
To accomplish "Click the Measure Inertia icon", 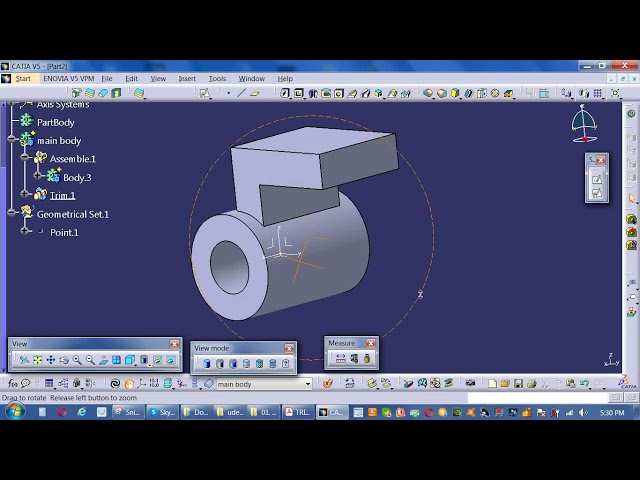I will point(366,359).
